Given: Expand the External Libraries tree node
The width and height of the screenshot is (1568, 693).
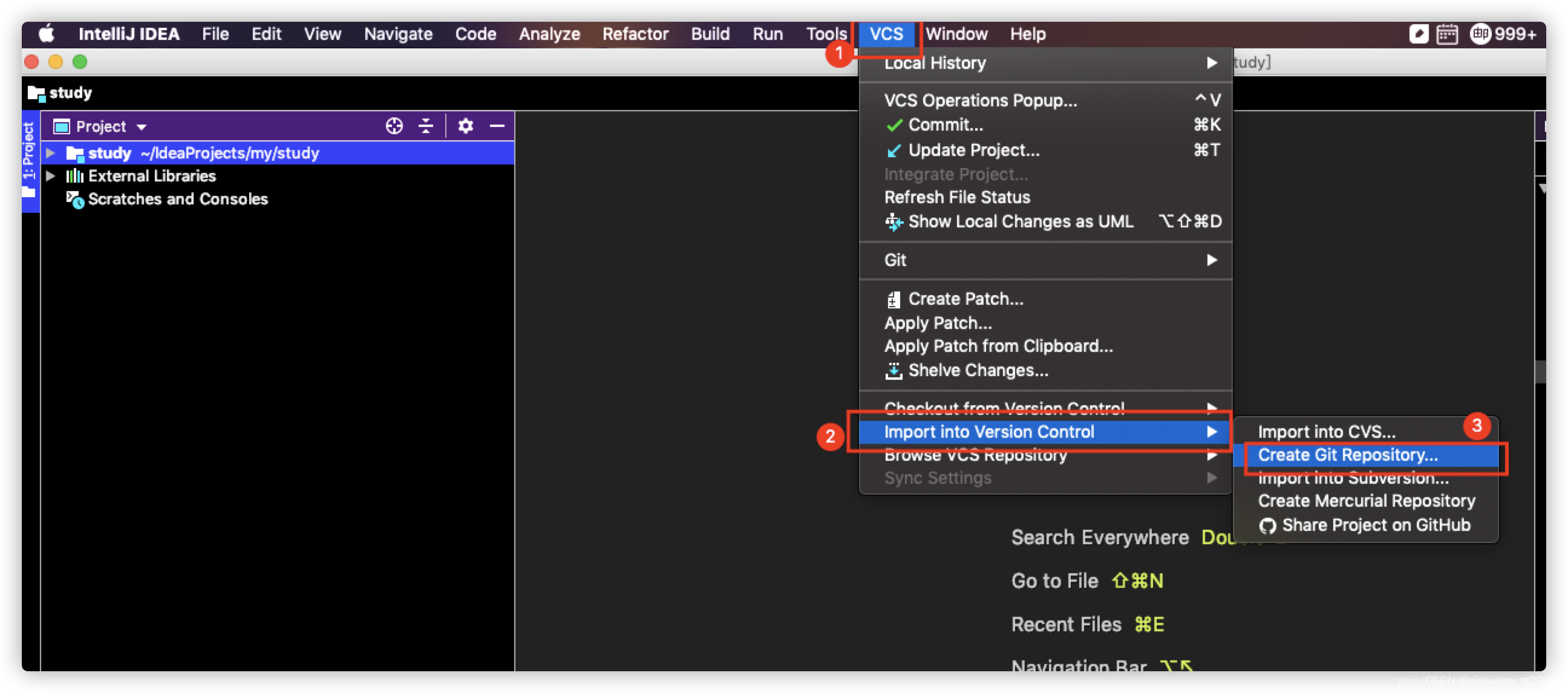Looking at the screenshot, I should (51, 176).
